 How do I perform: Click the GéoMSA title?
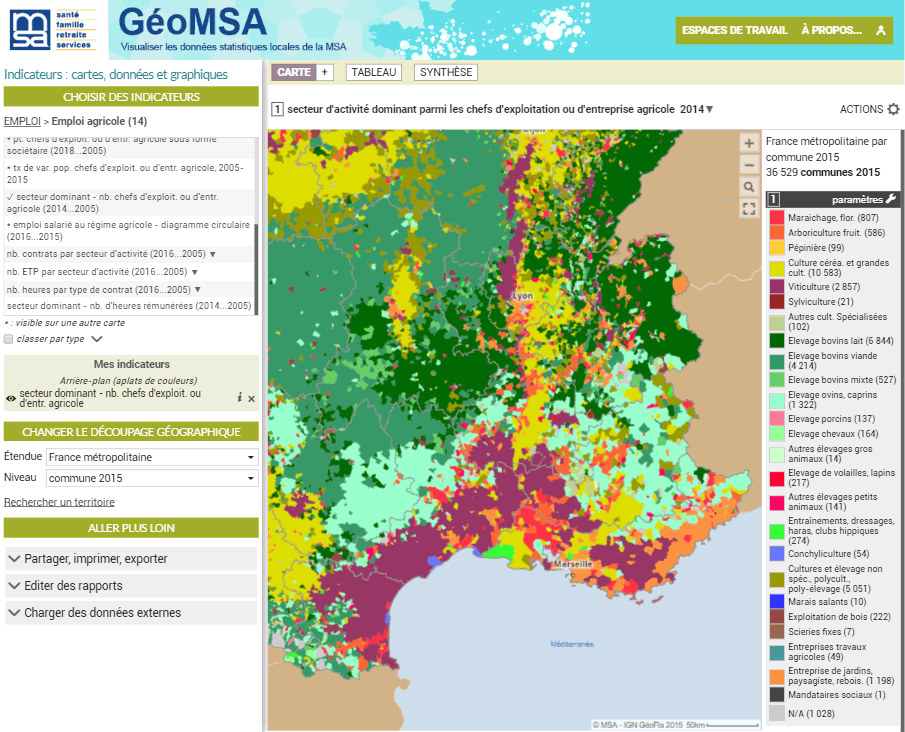193,23
